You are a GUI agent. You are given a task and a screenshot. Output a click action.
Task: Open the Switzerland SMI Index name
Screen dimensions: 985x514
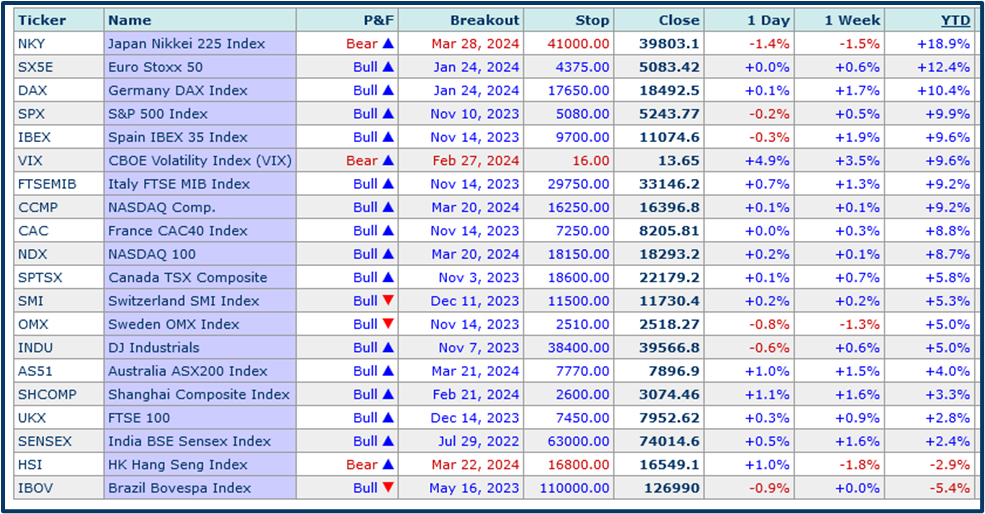[x=183, y=300]
